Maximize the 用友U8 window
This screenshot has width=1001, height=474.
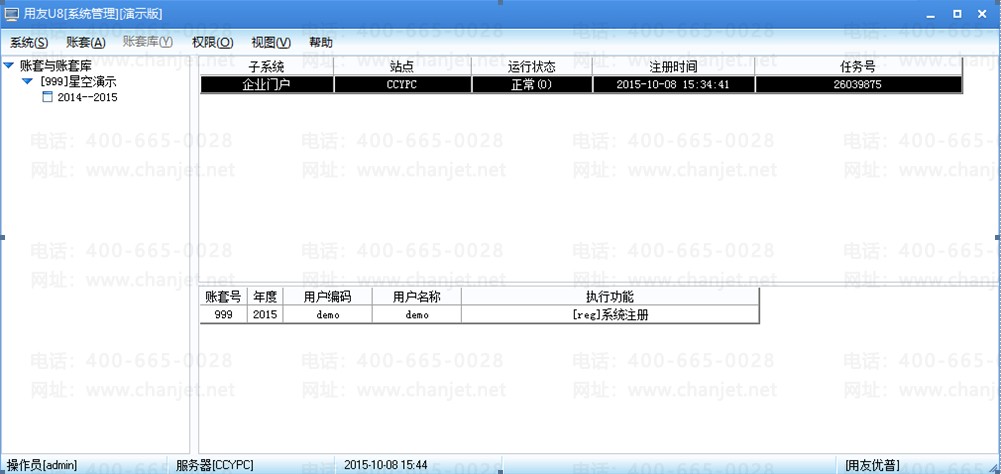tap(957, 13)
